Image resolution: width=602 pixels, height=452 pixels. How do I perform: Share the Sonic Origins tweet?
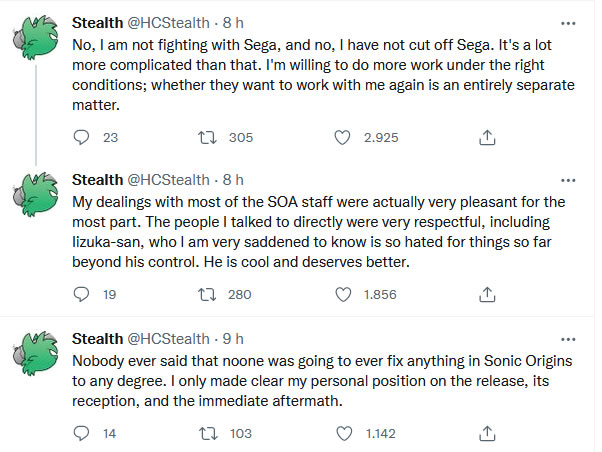point(487,434)
